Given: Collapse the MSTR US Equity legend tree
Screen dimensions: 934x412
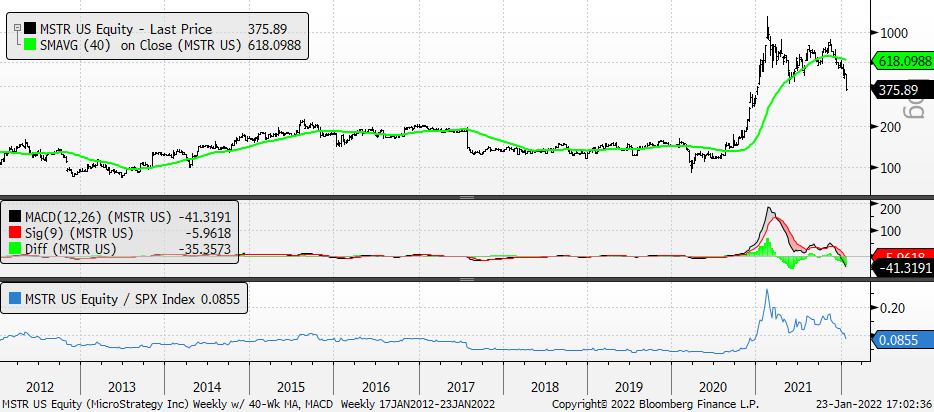Looking at the screenshot, I should pyautogui.click(x=17, y=28).
